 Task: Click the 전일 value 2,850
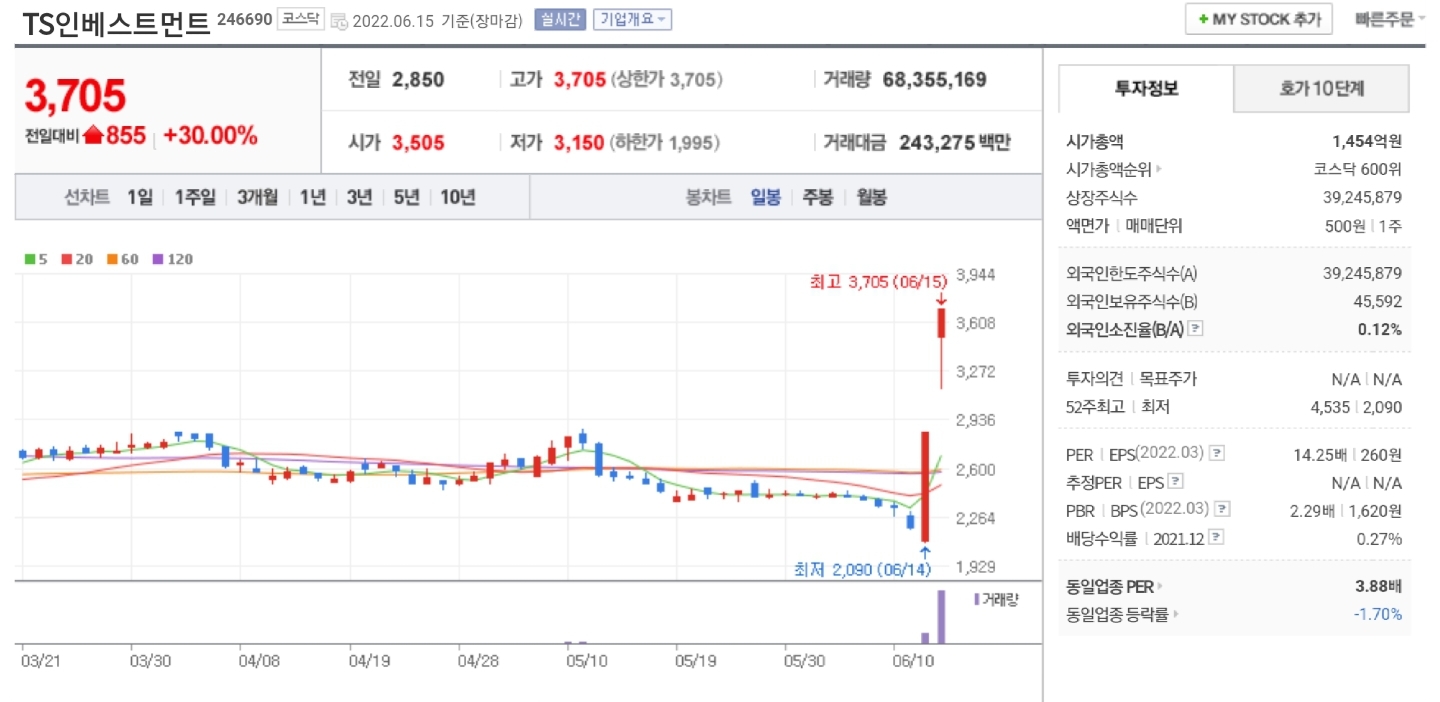(418, 80)
